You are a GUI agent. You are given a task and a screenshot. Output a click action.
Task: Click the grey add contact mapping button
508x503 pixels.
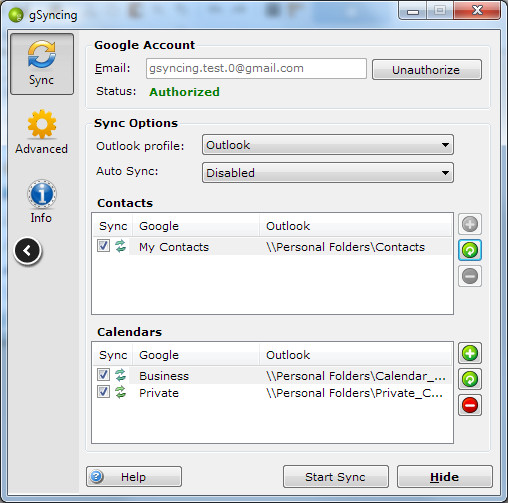point(470,224)
